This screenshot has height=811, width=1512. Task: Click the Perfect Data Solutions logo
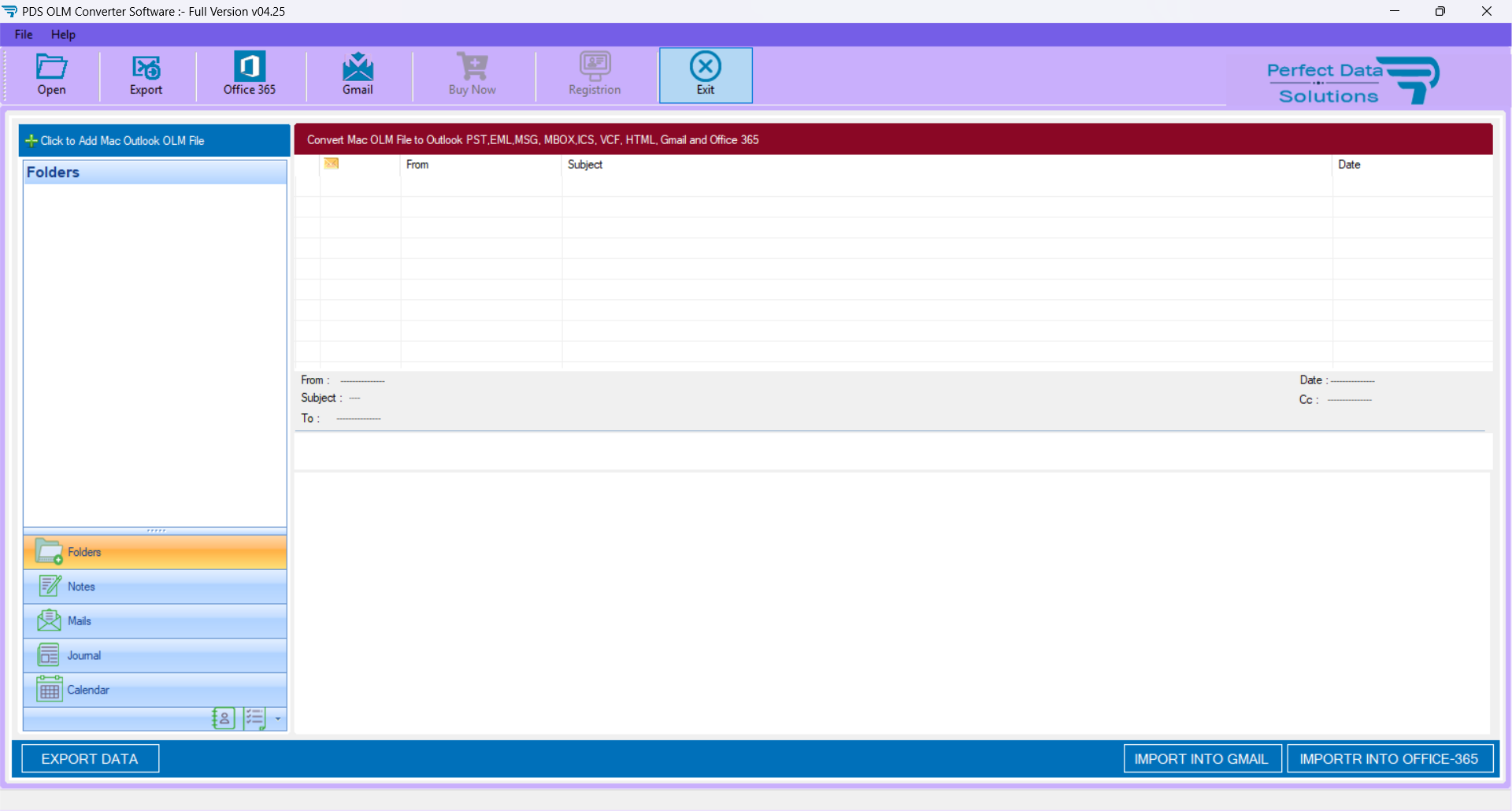[x=1353, y=80]
